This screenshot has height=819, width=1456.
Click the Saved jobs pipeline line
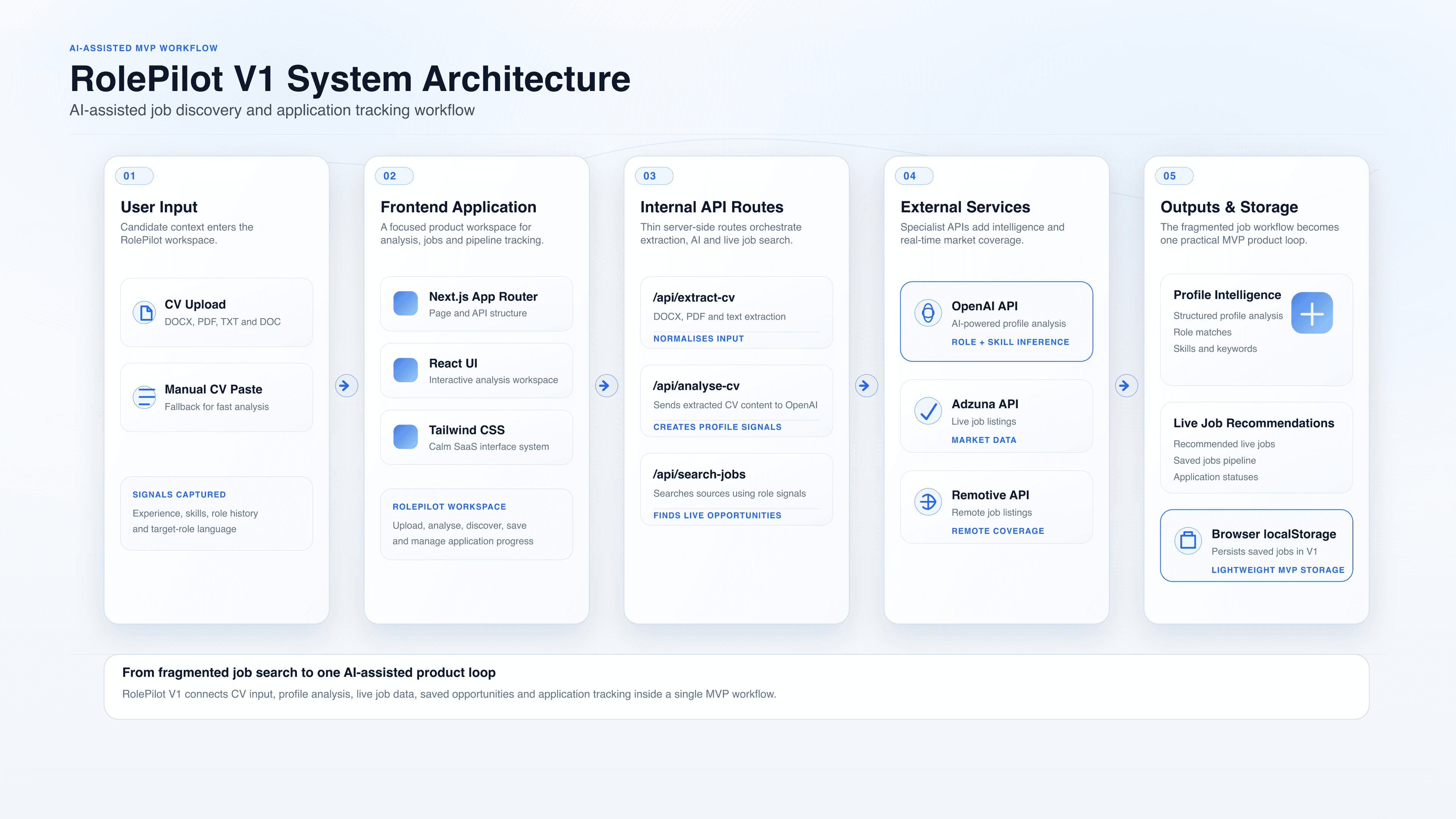1214,461
